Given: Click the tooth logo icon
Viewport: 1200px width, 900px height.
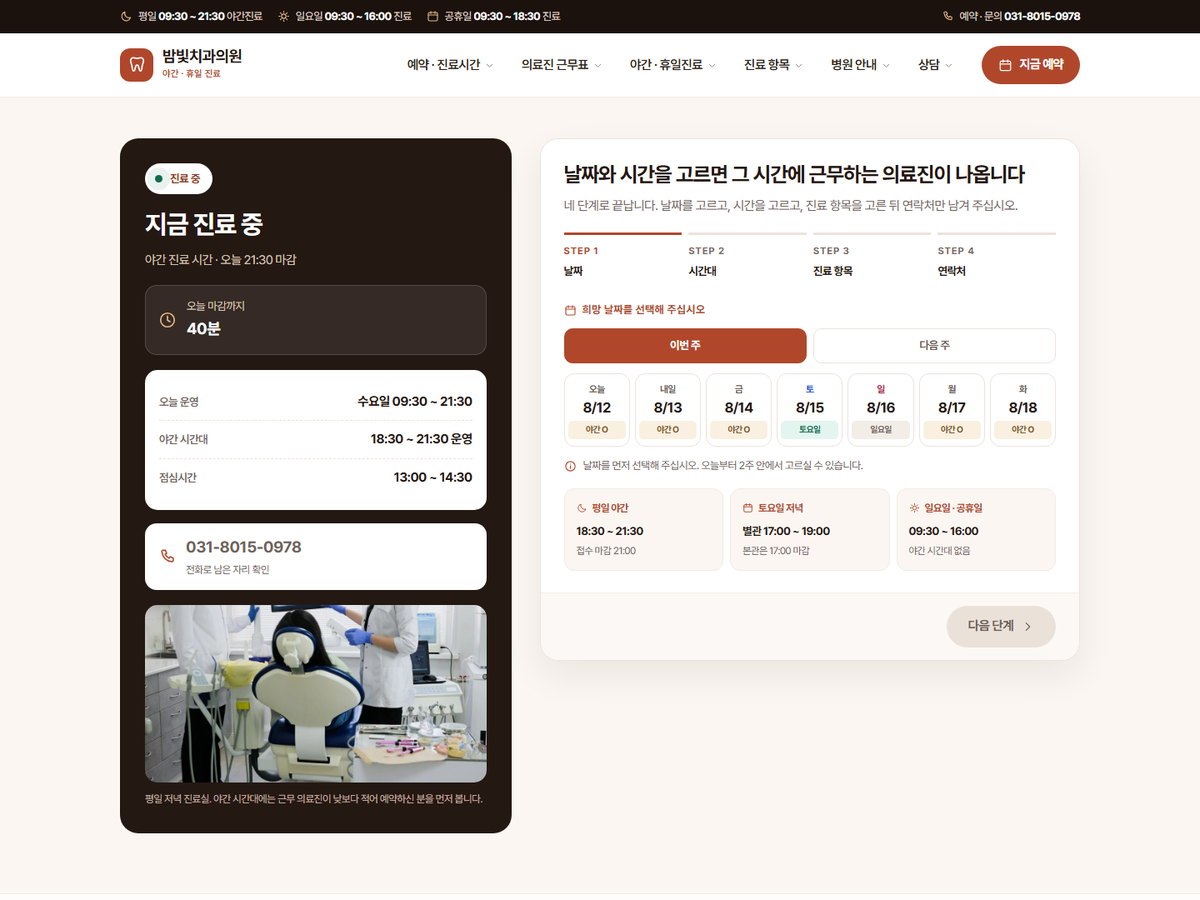Looking at the screenshot, I should pyautogui.click(x=136, y=65).
